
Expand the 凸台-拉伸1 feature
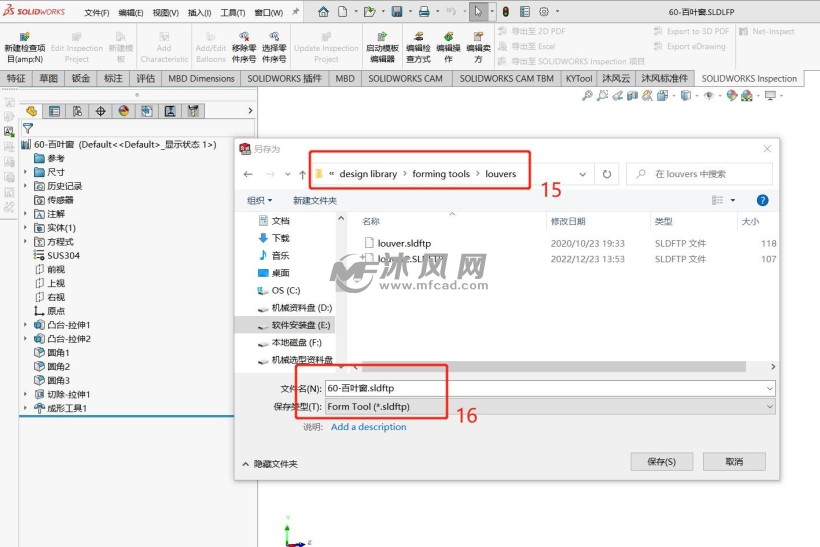[x=25, y=325]
